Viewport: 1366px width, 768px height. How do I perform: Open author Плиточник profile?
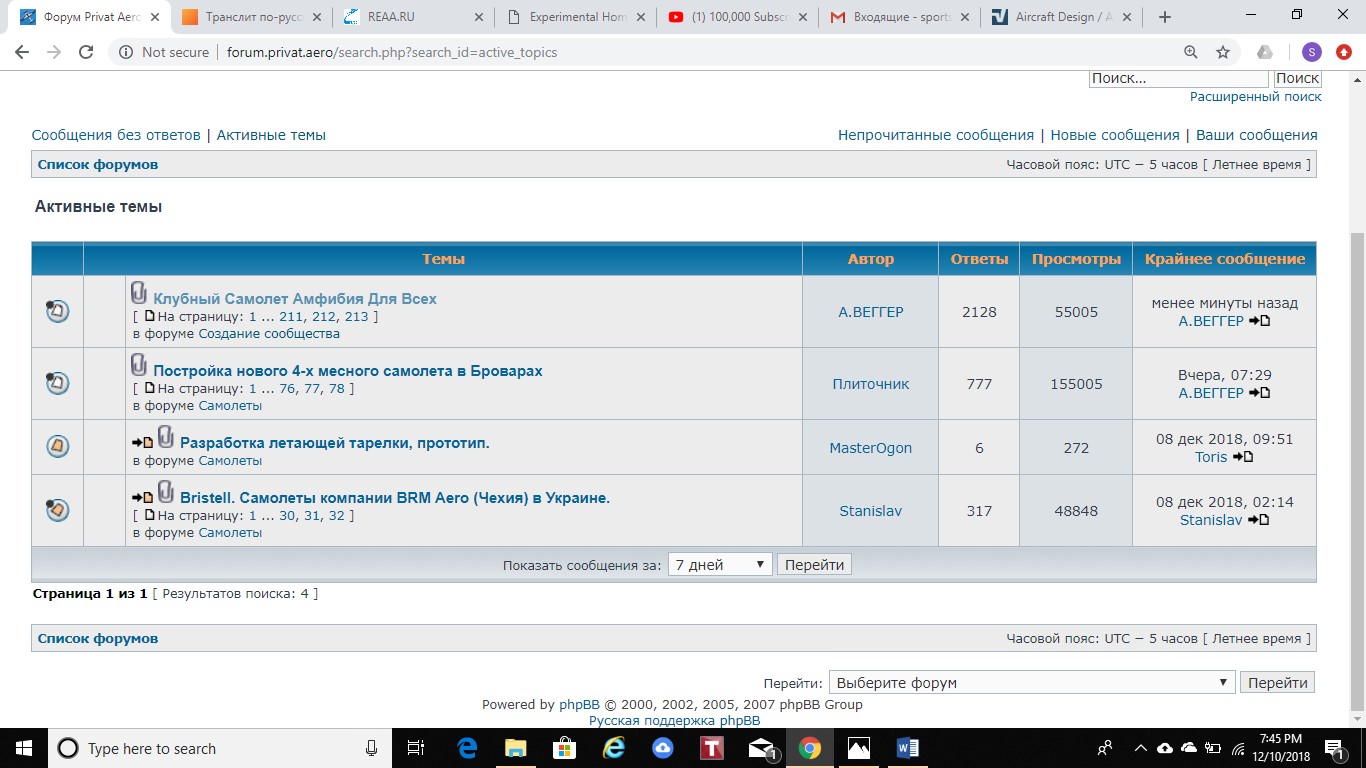tap(870, 384)
